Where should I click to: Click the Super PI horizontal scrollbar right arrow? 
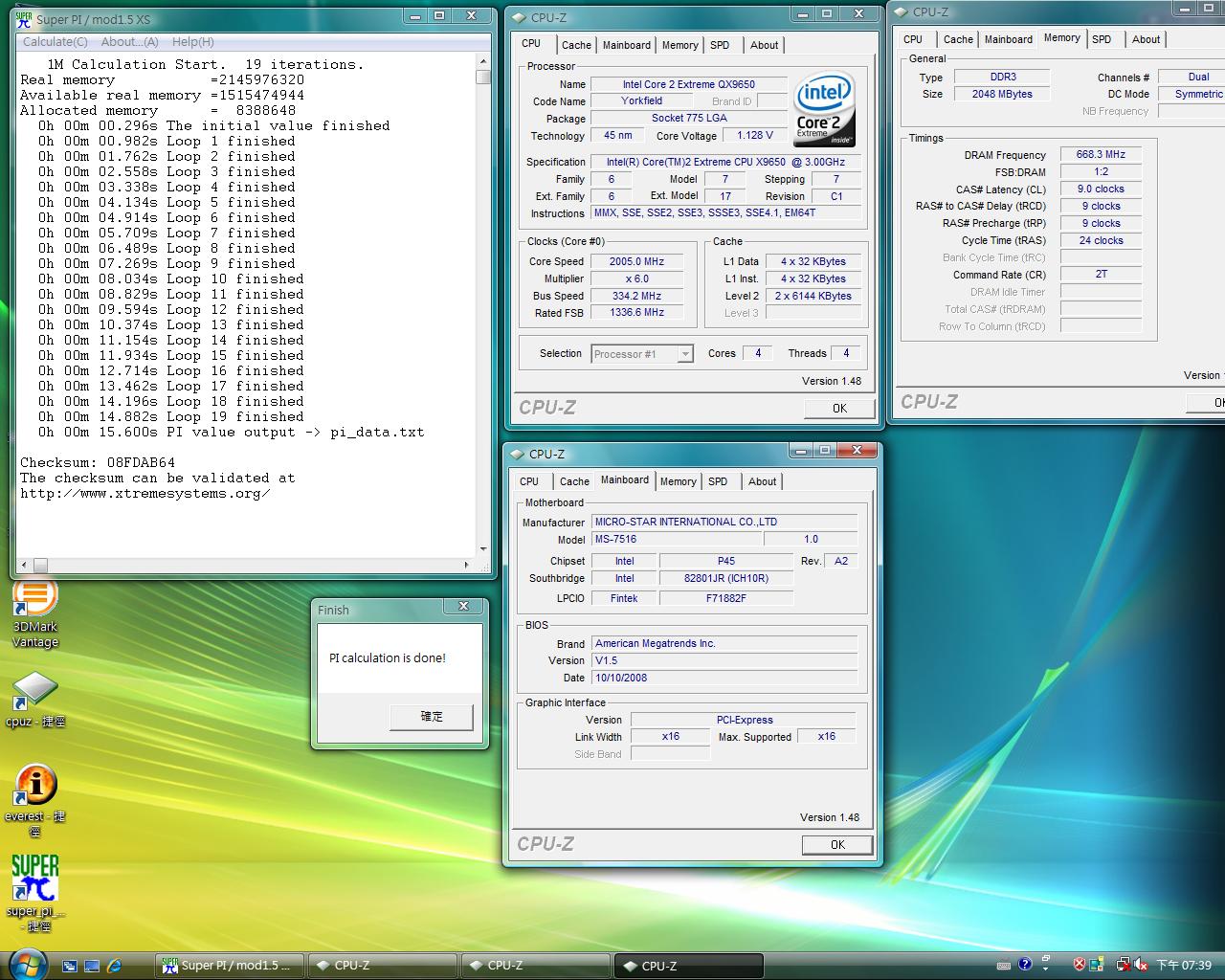pos(467,565)
